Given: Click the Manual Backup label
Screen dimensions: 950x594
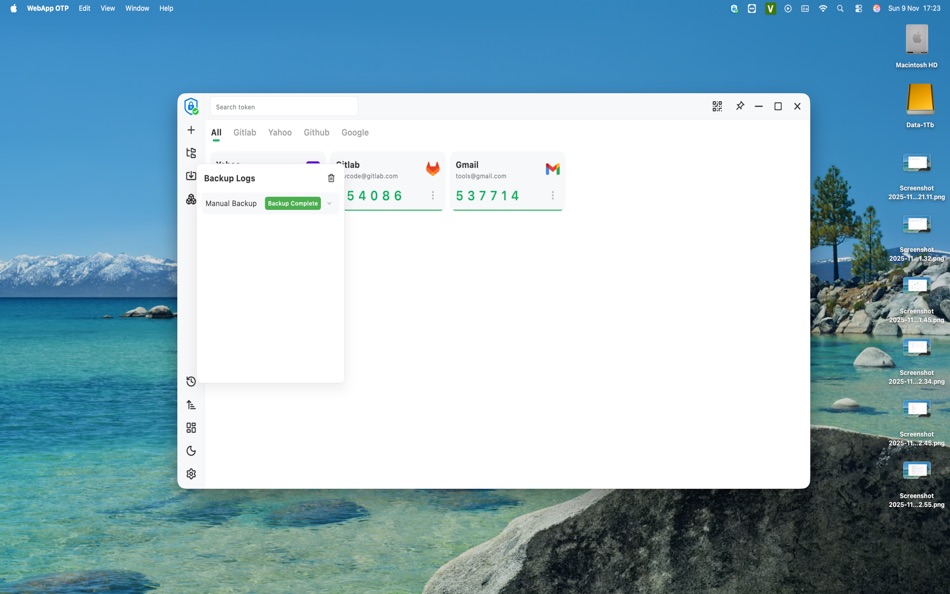Looking at the screenshot, I should pyautogui.click(x=231, y=204).
